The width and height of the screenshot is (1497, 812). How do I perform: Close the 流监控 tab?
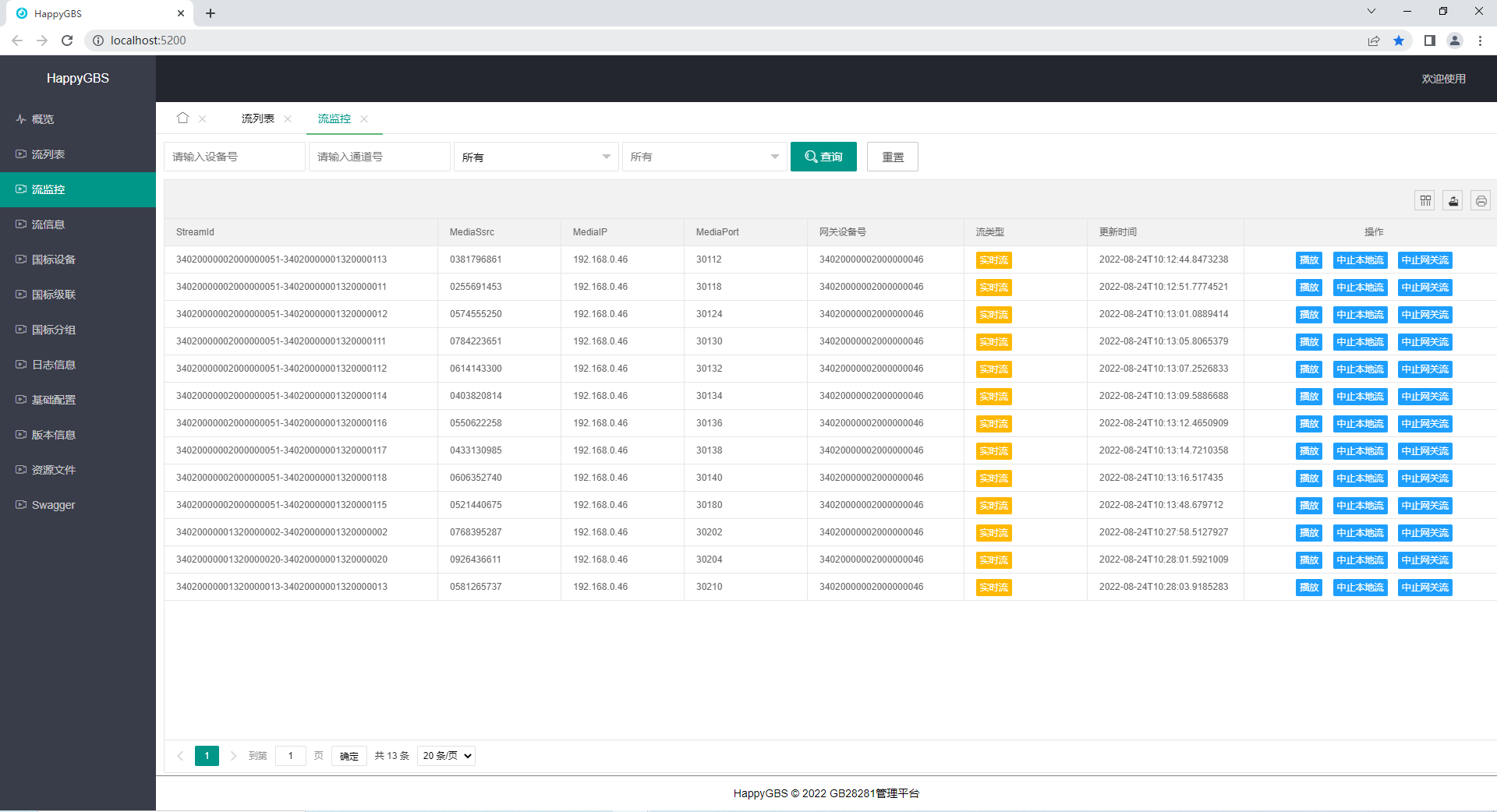coord(364,118)
